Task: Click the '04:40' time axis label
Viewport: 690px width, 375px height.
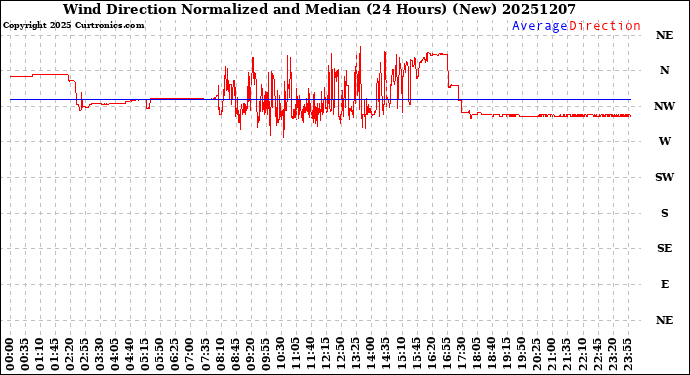Action: pos(129,354)
